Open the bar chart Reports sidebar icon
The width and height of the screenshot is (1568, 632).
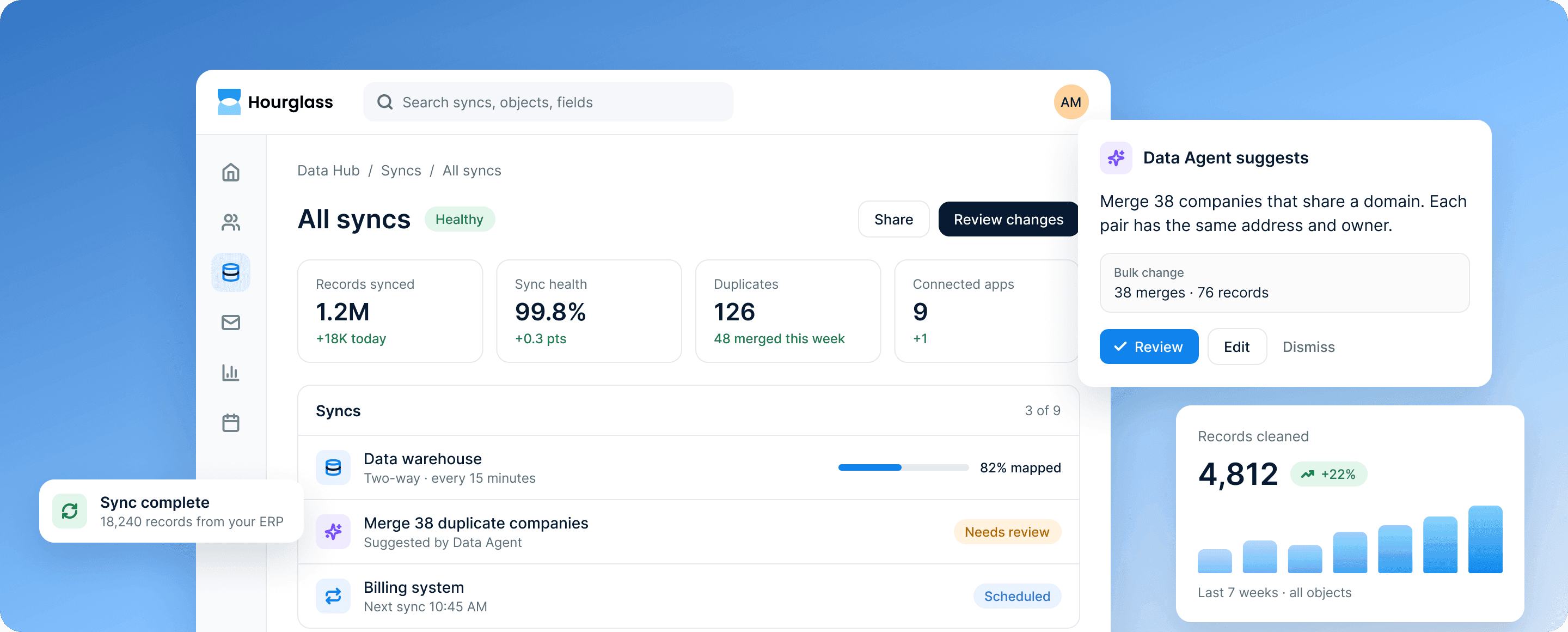(231, 372)
